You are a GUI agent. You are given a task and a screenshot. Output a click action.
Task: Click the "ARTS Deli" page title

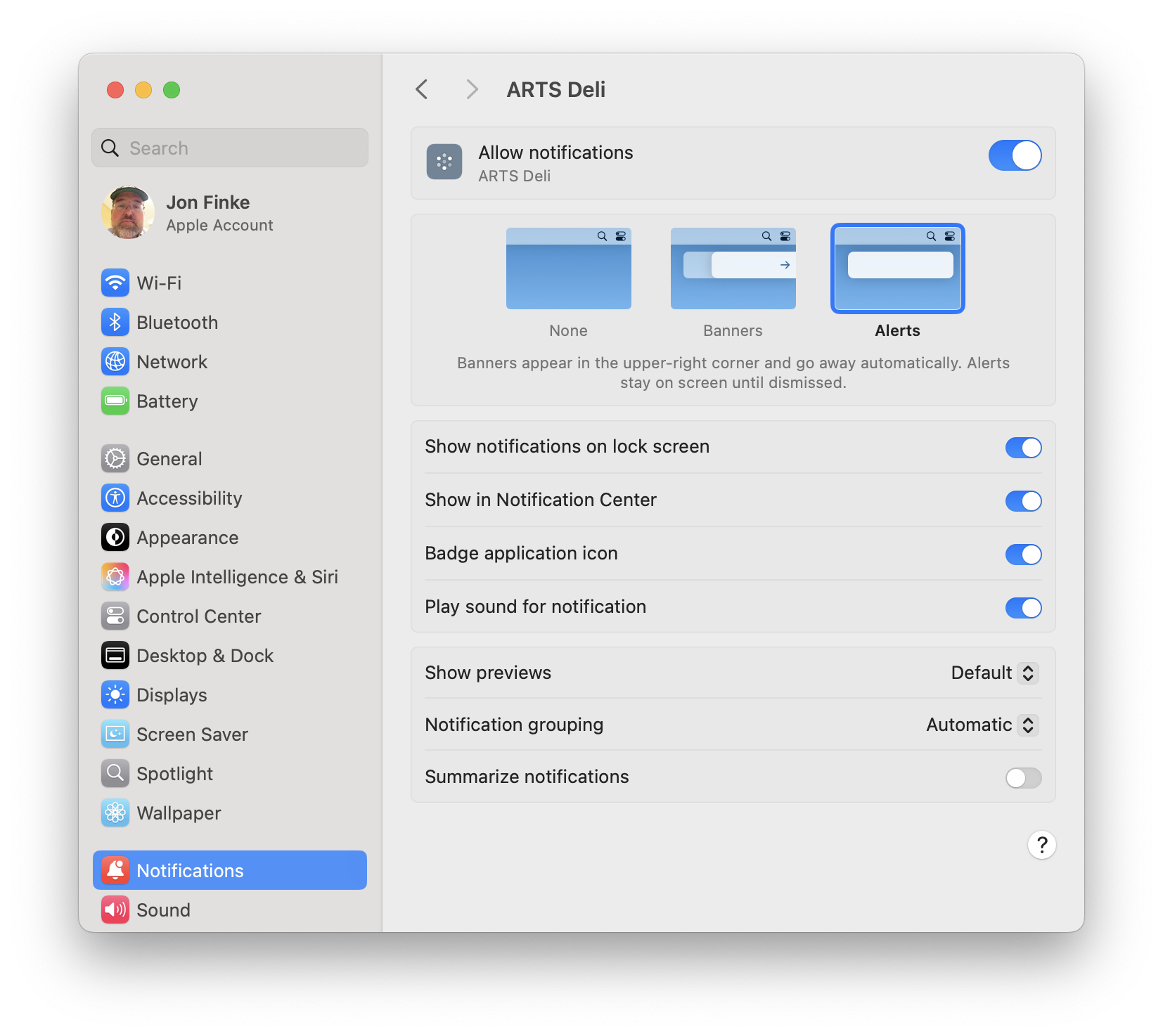tap(556, 90)
